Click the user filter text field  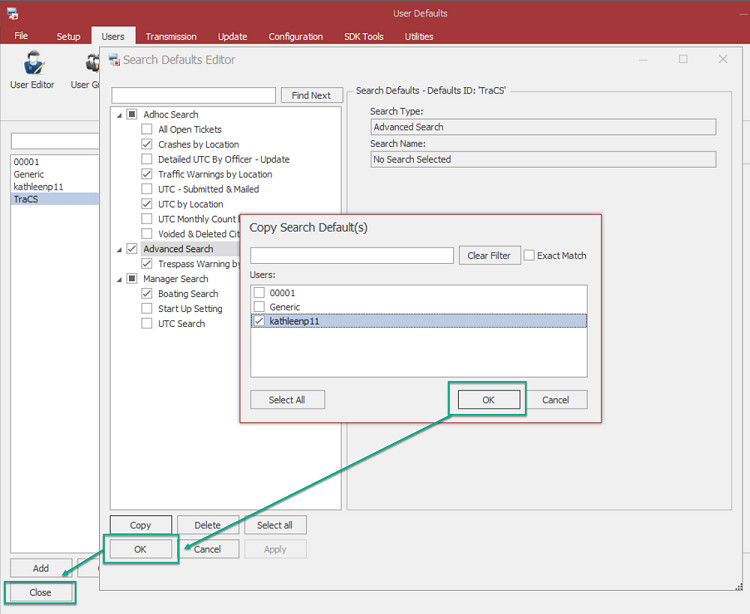pos(352,255)
